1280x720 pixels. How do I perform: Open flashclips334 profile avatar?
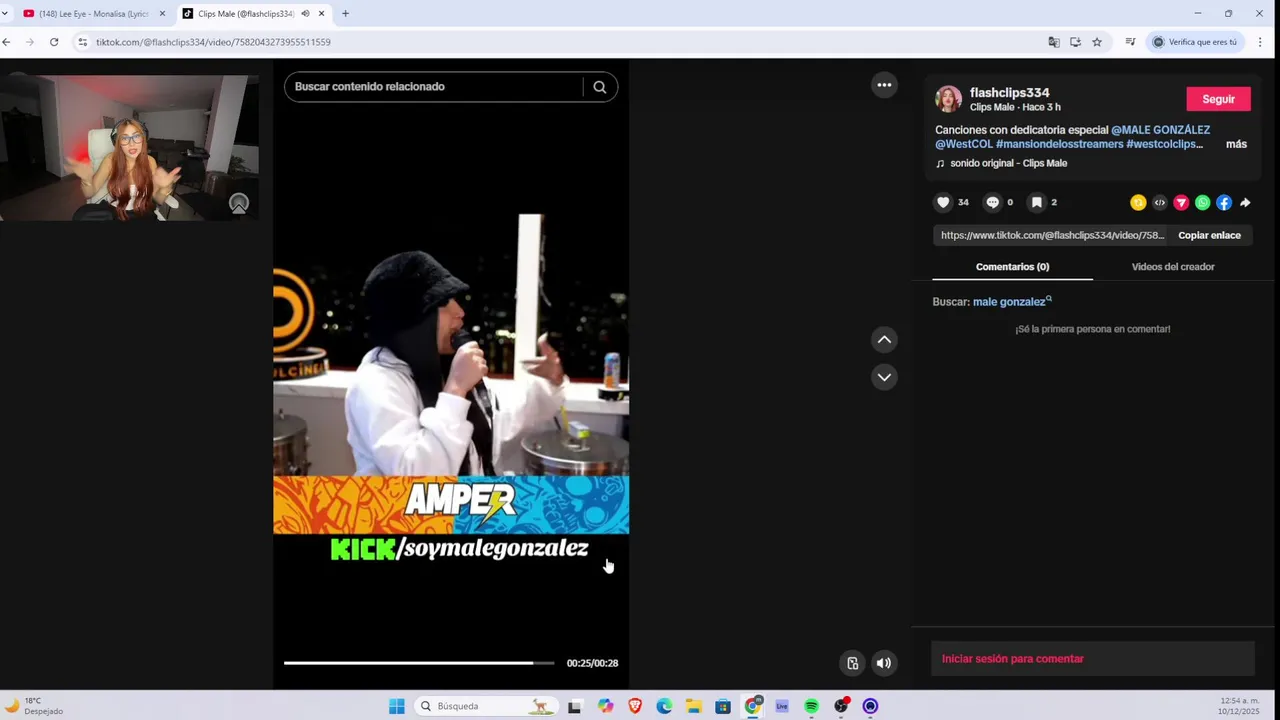coord(948,99)
